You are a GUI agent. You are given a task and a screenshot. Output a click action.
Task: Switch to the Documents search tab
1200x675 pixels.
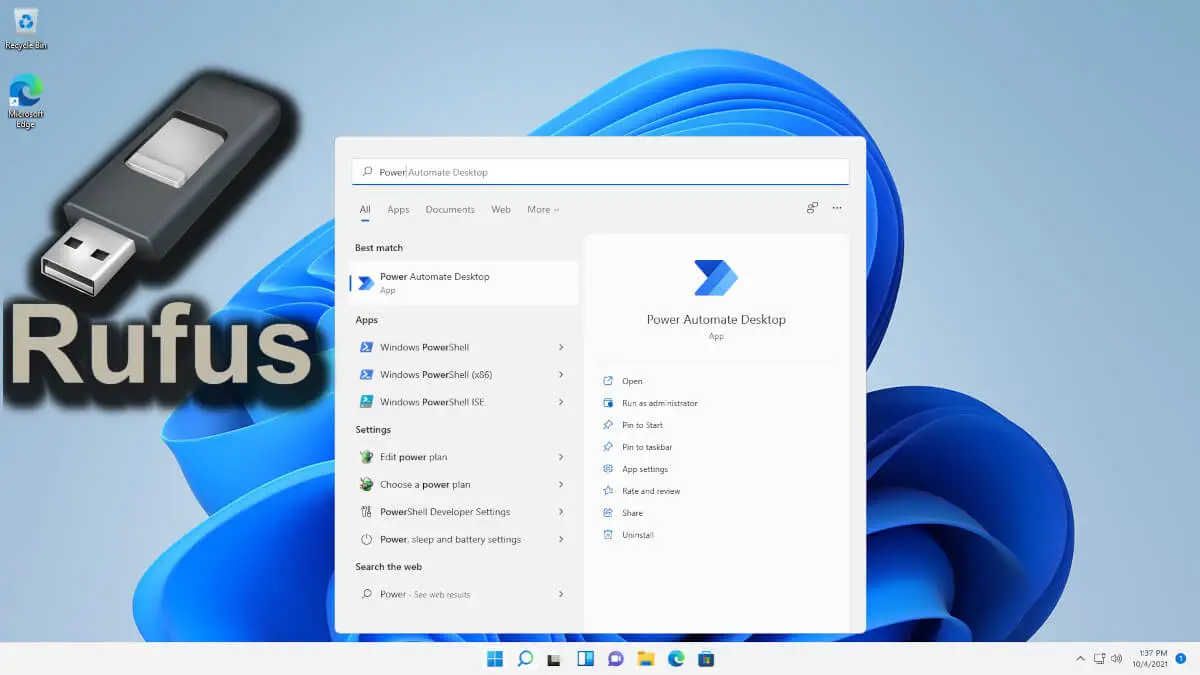450,209
